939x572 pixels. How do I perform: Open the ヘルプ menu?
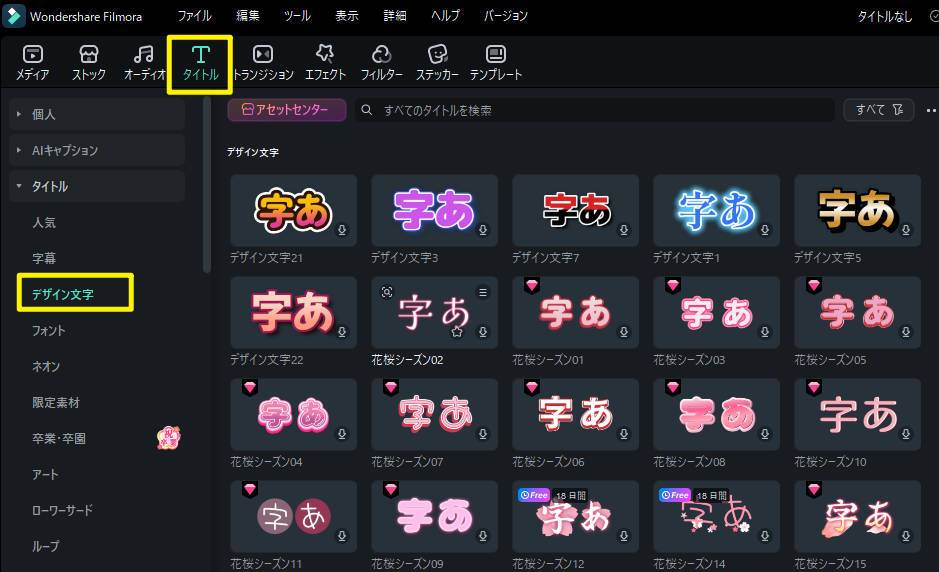tap(446, 16)
